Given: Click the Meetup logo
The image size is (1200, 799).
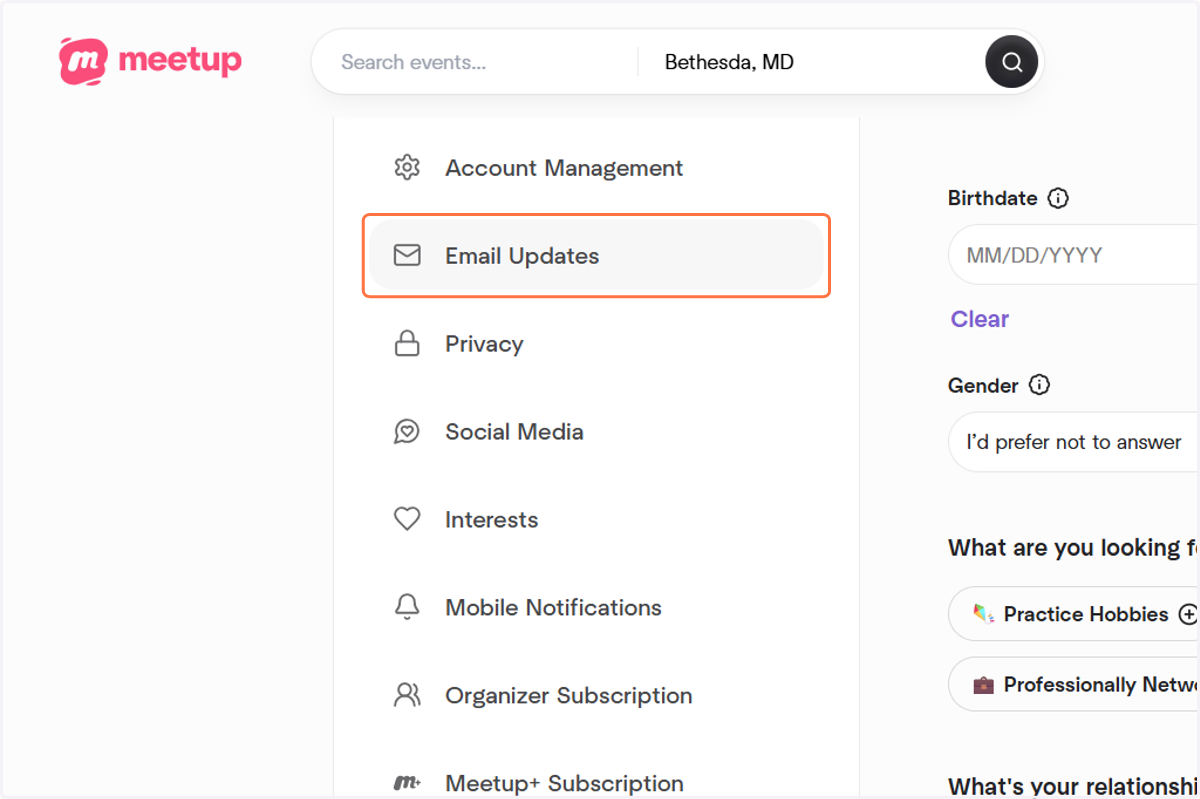Looking at the screenshot, I should 150,61.
